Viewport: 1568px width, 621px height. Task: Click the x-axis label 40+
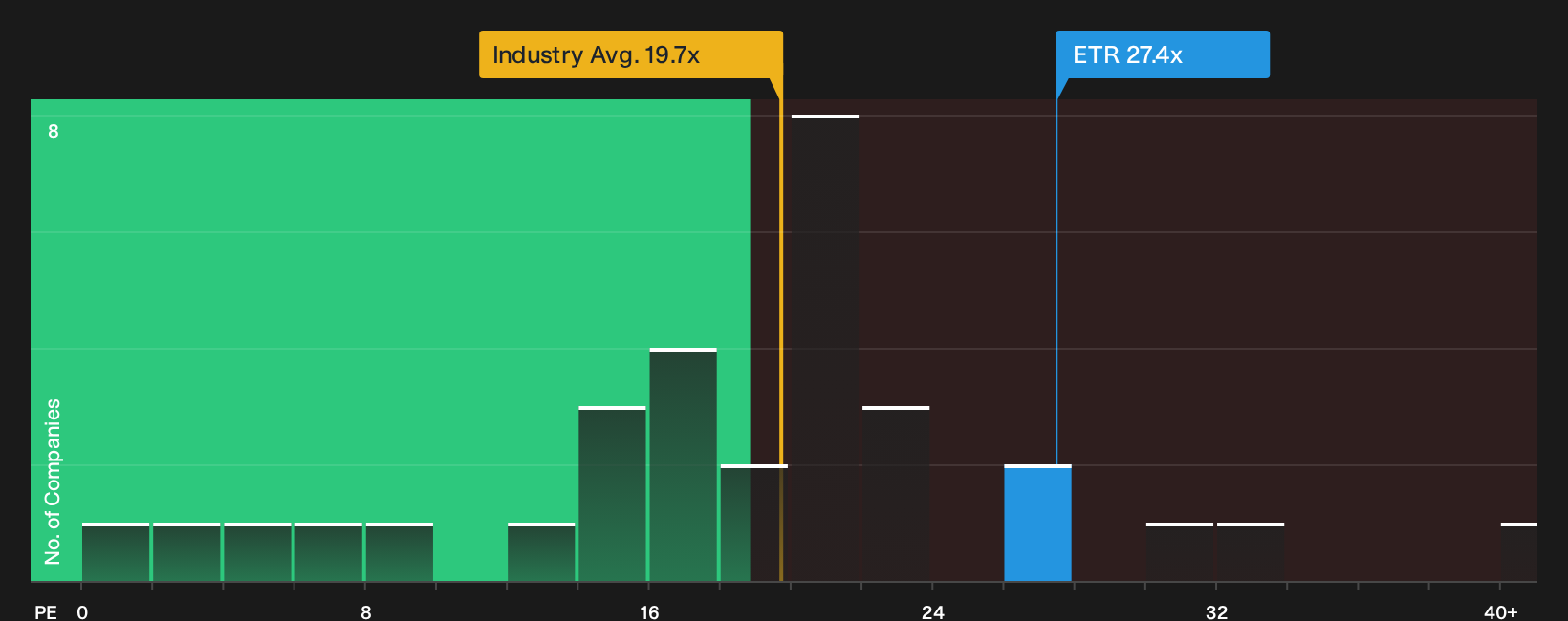coord(1500,611)
